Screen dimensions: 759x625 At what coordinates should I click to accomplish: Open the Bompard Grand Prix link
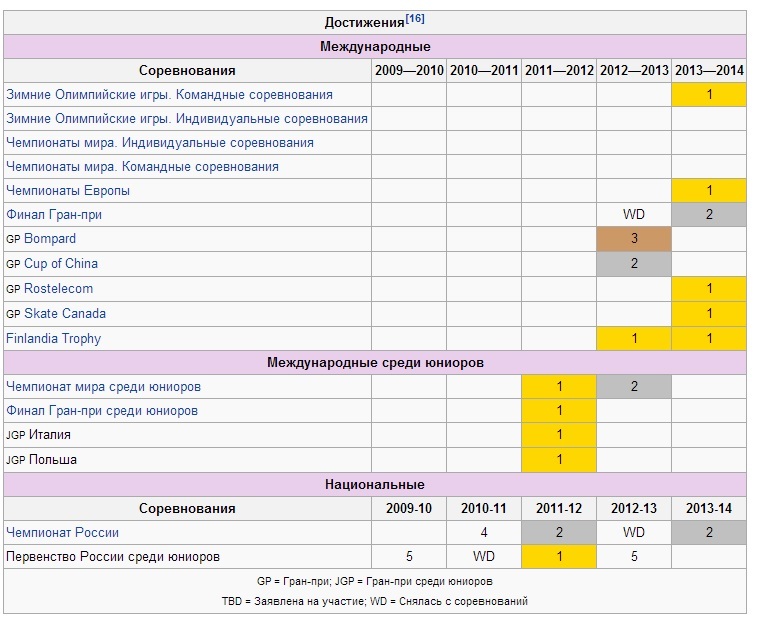pyautogui.click(x=50, y=239)
